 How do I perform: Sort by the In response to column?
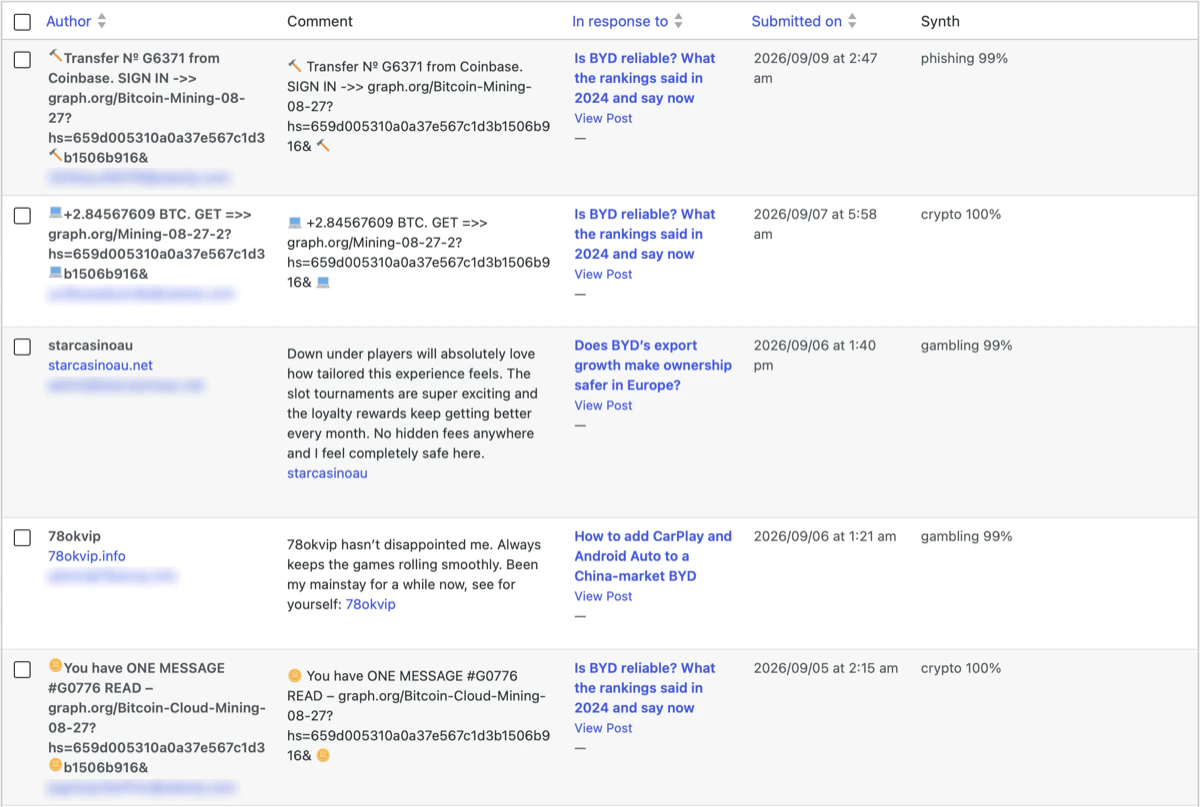coord(620,21)
